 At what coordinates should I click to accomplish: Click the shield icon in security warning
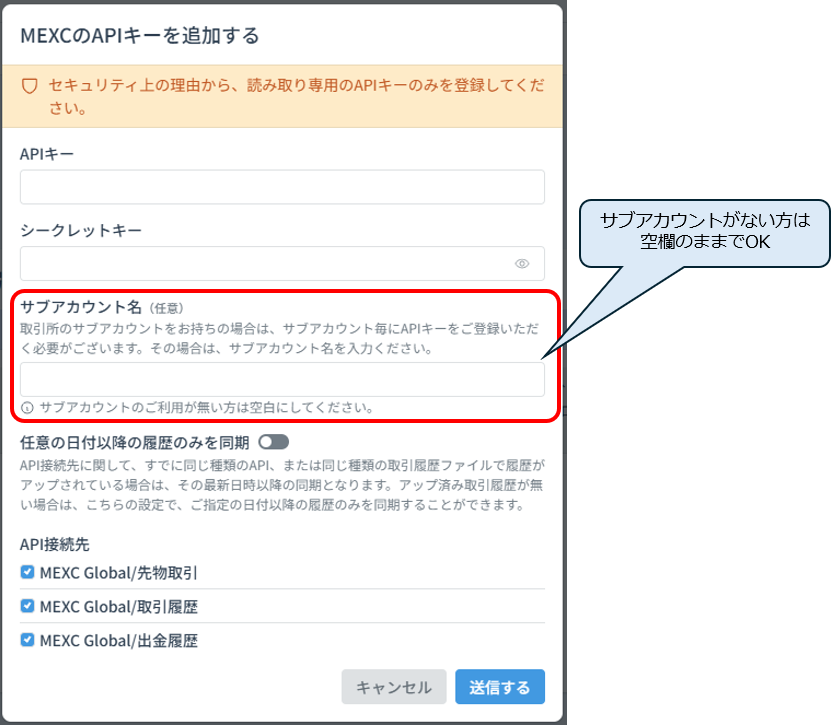[30, 86]
